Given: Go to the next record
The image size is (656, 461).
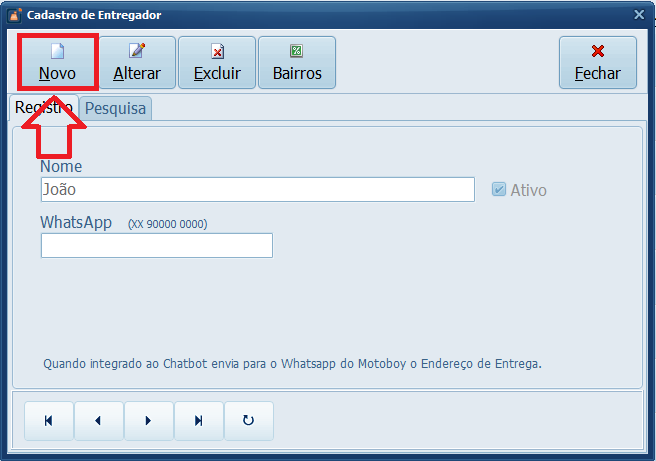Looking at the screenshot, I should pos(149,421).
